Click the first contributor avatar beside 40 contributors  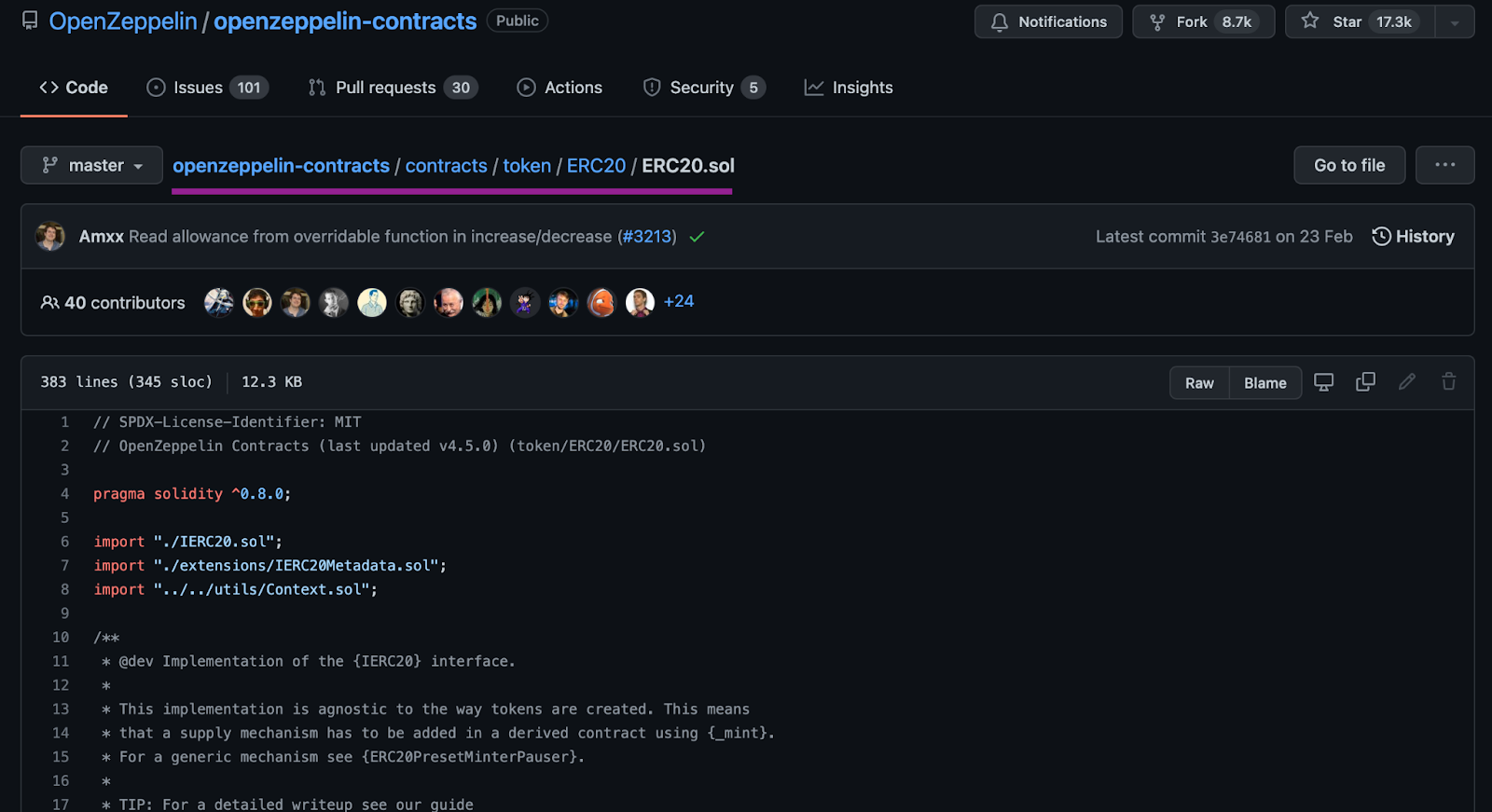pos(219,302)
